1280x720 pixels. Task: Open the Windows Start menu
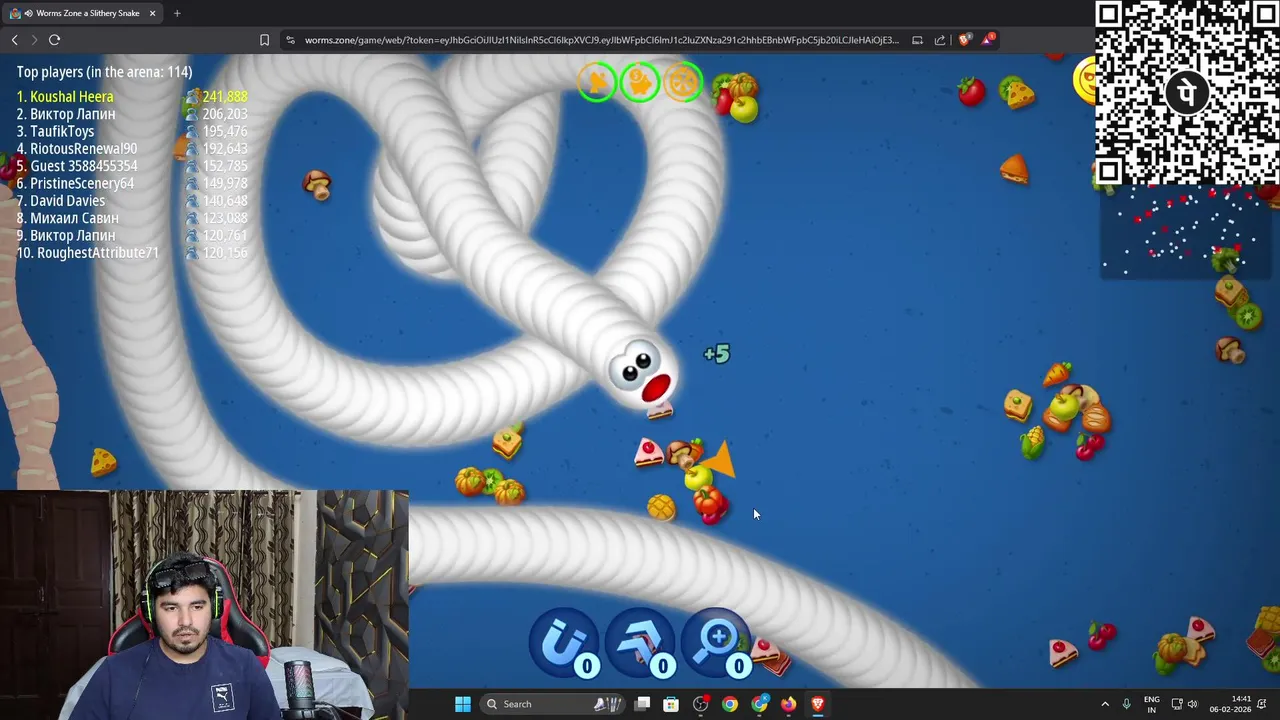pos(462,704)
